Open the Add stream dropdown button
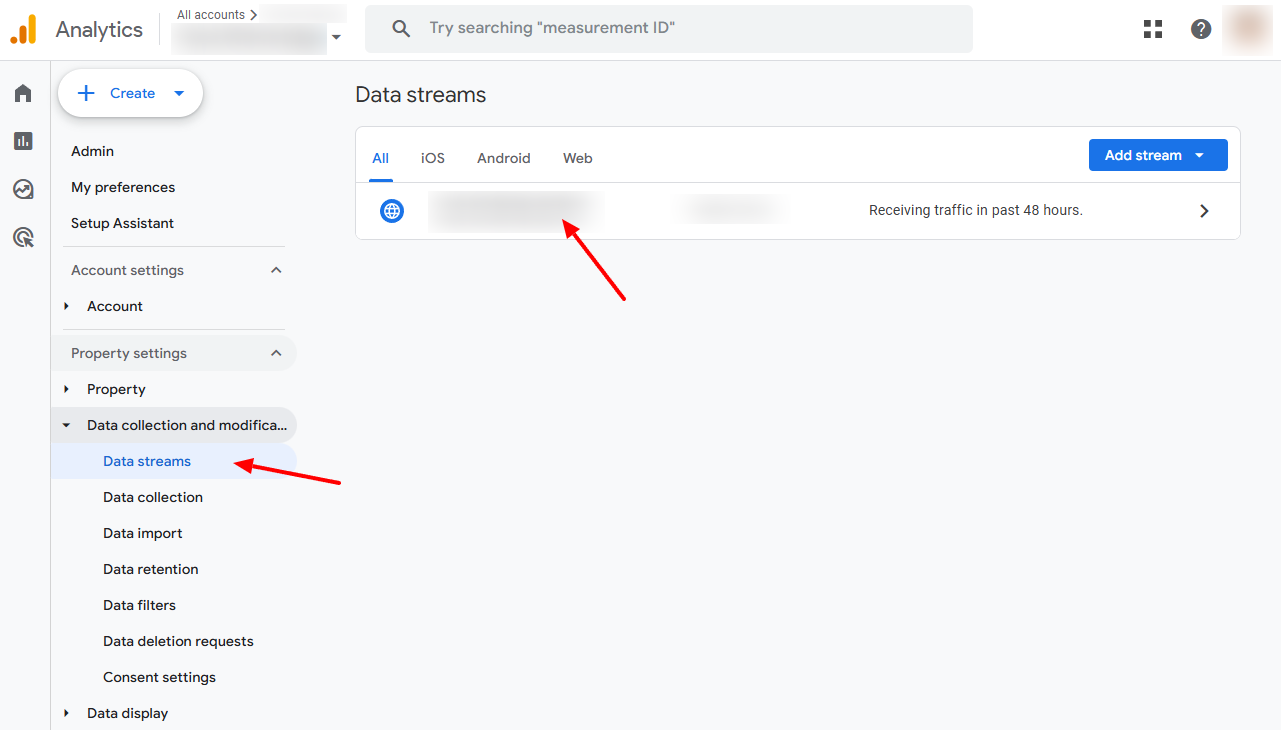This screenshot has width=1281, height=730. (1158, 155)
